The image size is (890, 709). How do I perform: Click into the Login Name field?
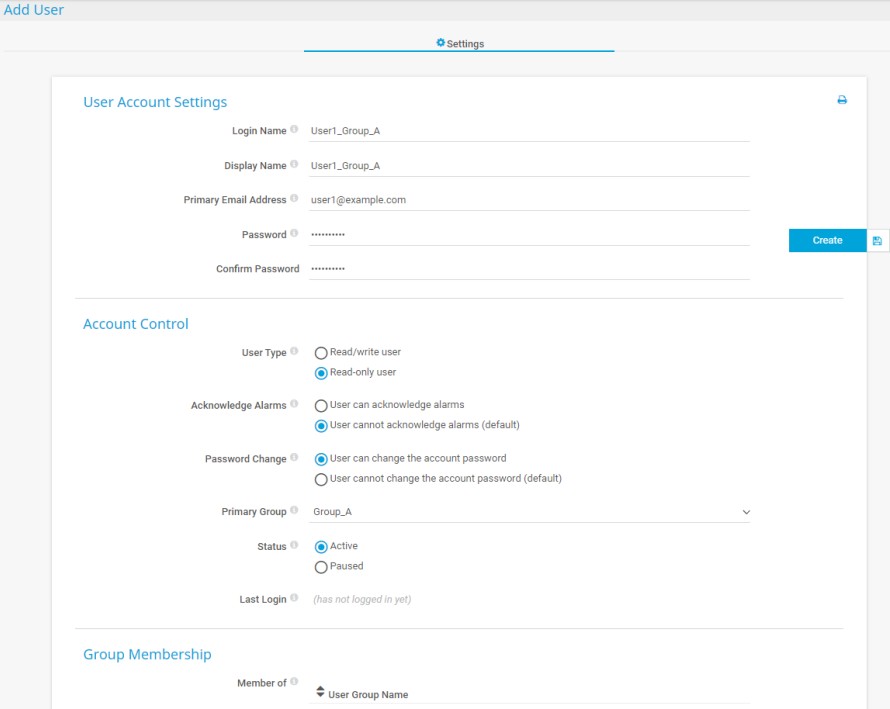(x=530, y=131)
